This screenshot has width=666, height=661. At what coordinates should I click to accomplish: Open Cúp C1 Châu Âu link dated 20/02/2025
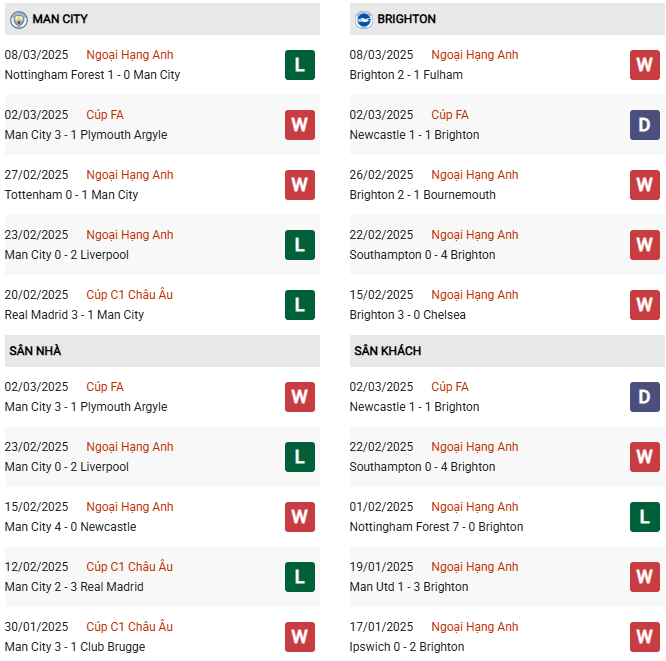[129, 295]
